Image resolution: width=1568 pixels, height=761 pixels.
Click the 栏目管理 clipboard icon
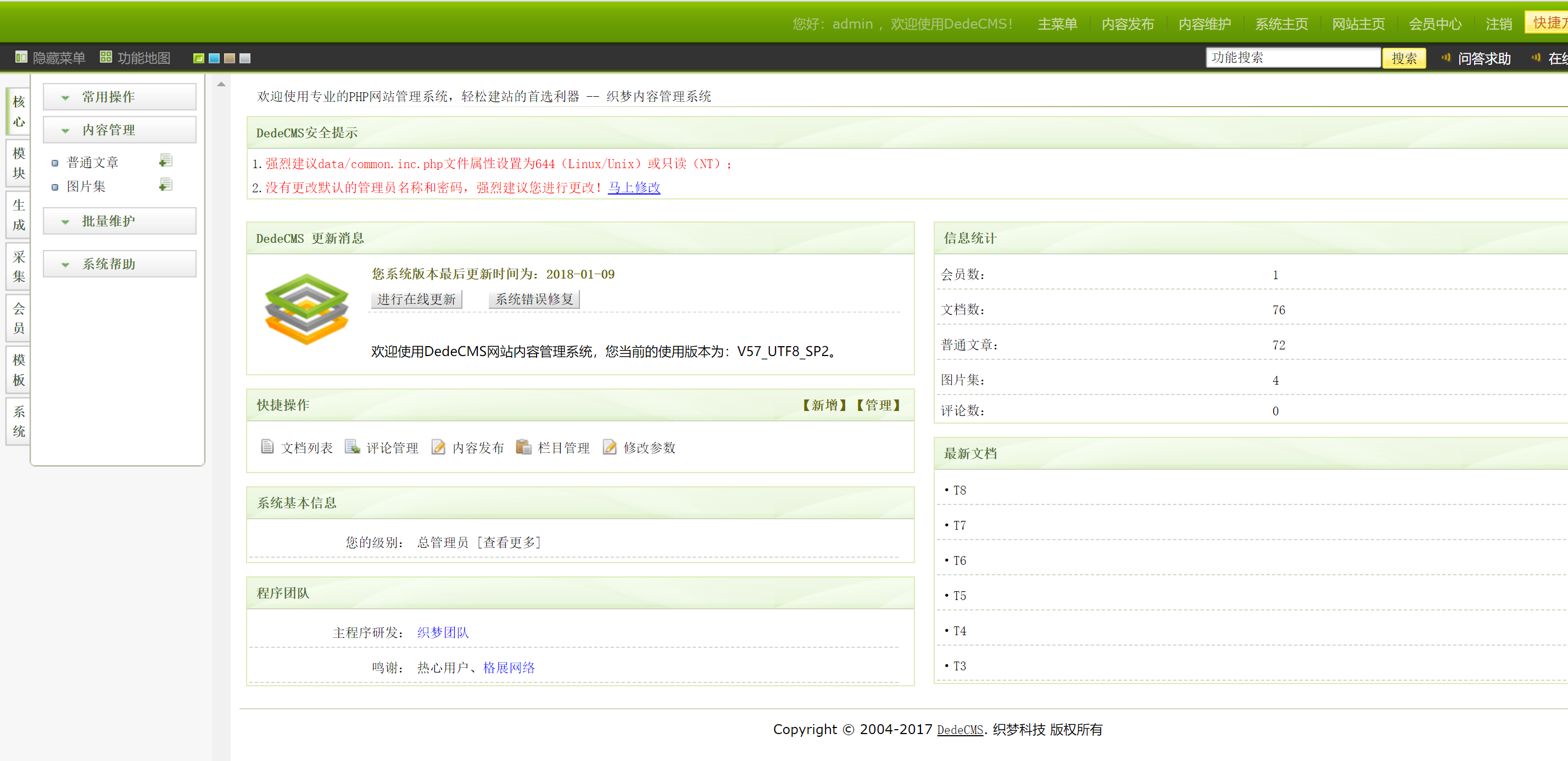[523, 447]
